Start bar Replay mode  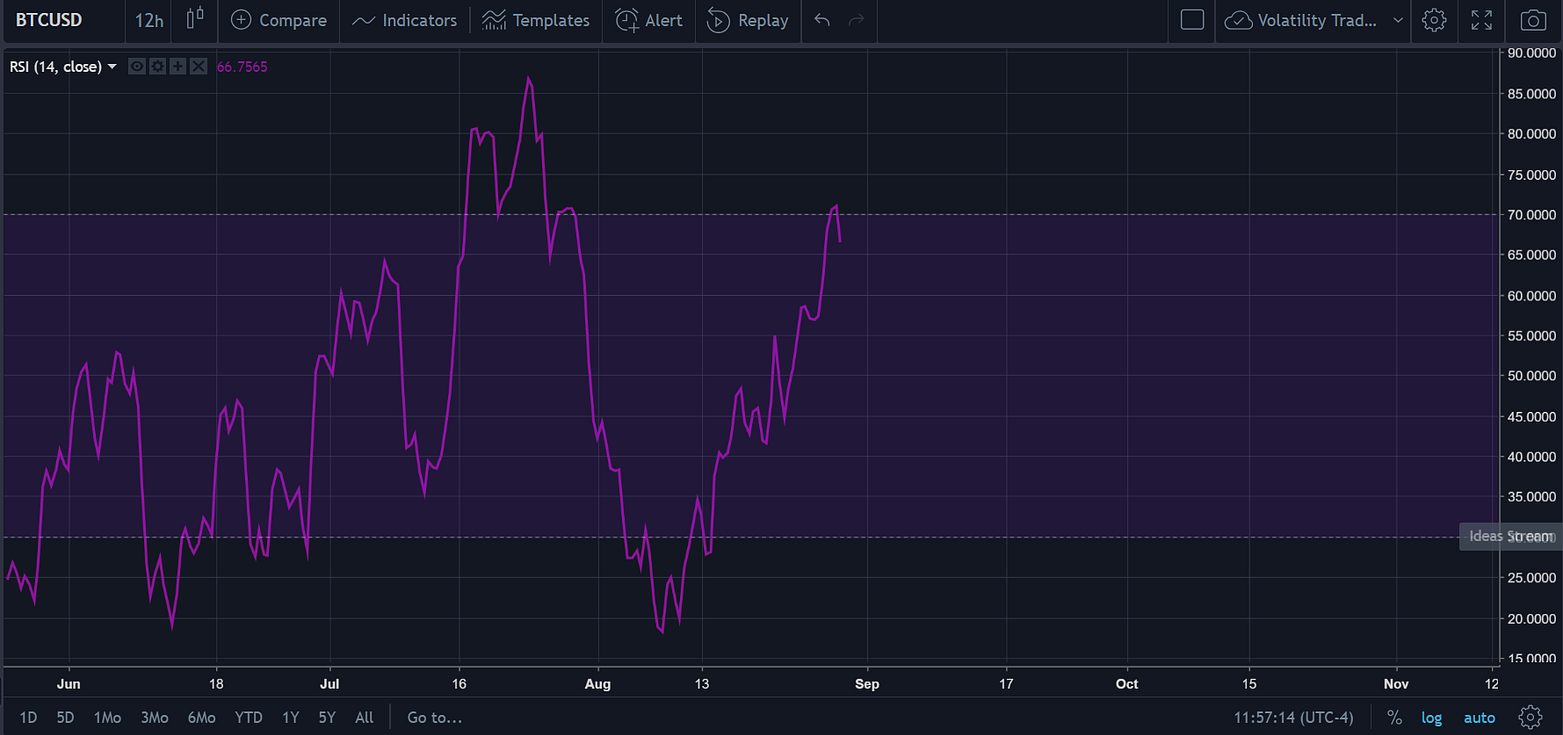[748, 20]
